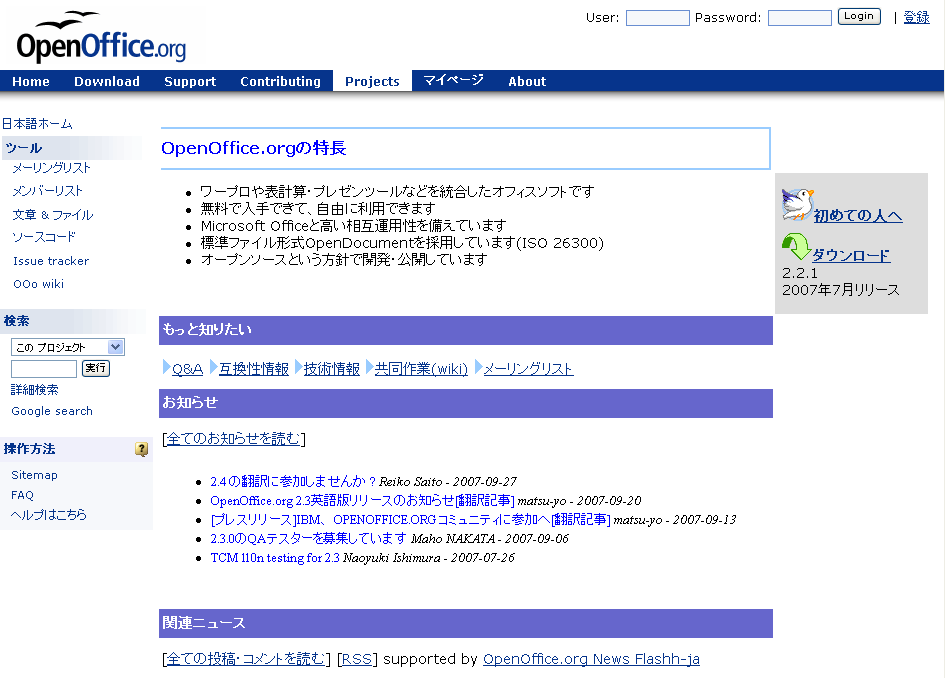Image resolution: width=945 pixels, height=678 pixels.
Task: Open the Contributing tab
Action: pyautogui.click(x=280, y=81)
